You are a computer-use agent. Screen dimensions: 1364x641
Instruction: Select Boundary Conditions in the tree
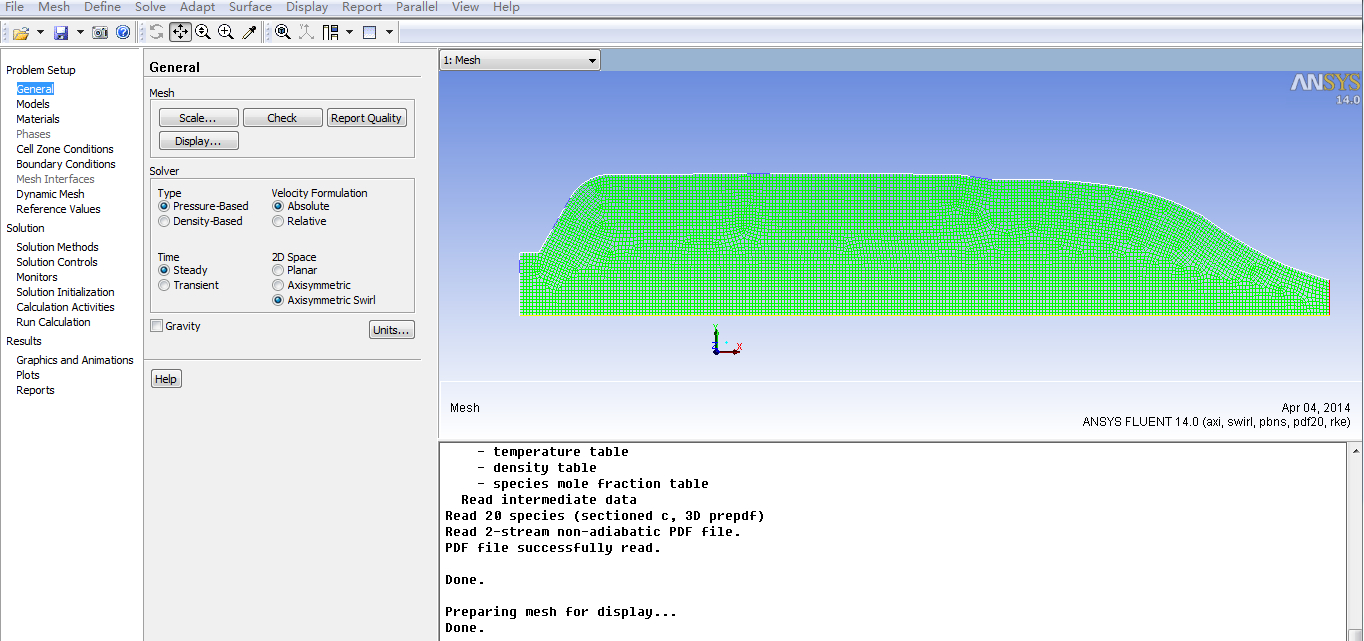coord(66,164)
